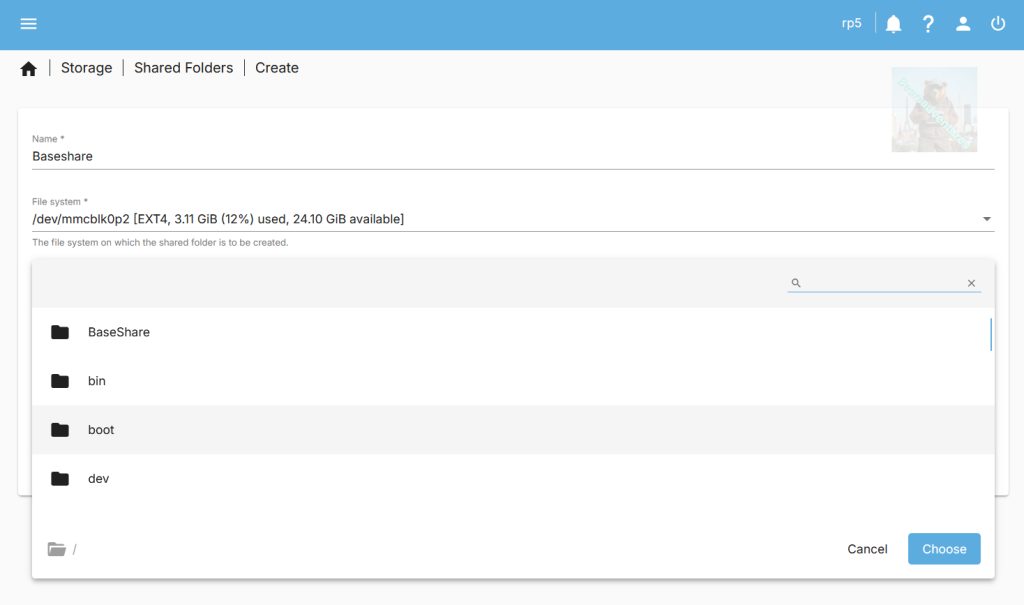Viewport: 1024px width, 605px height.
Task: Click the open folder root path icon
Action: (56, 549)
